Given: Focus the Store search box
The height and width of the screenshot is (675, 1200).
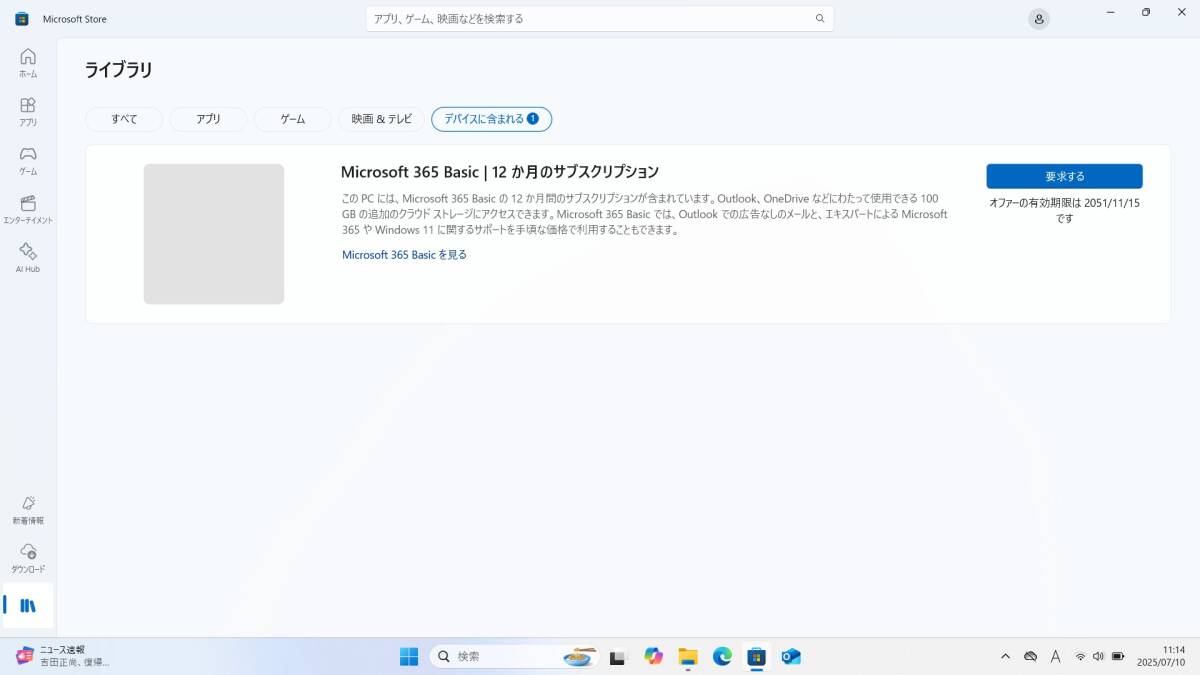Looking at the screenshot, I should (599, 18).
